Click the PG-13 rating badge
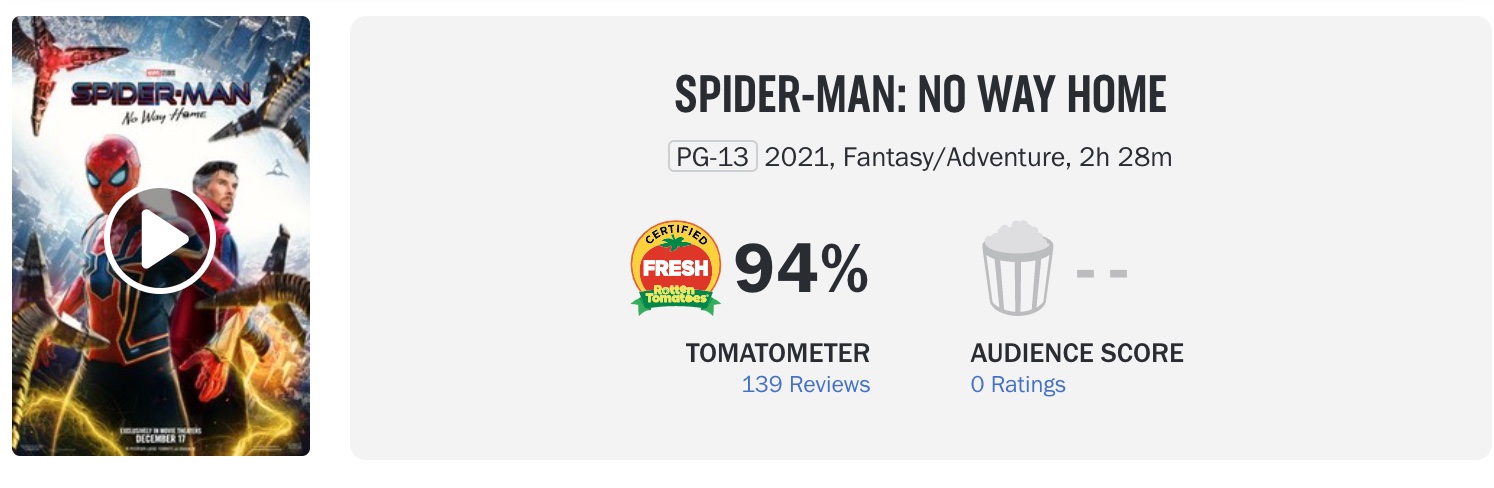 (713, 157)
